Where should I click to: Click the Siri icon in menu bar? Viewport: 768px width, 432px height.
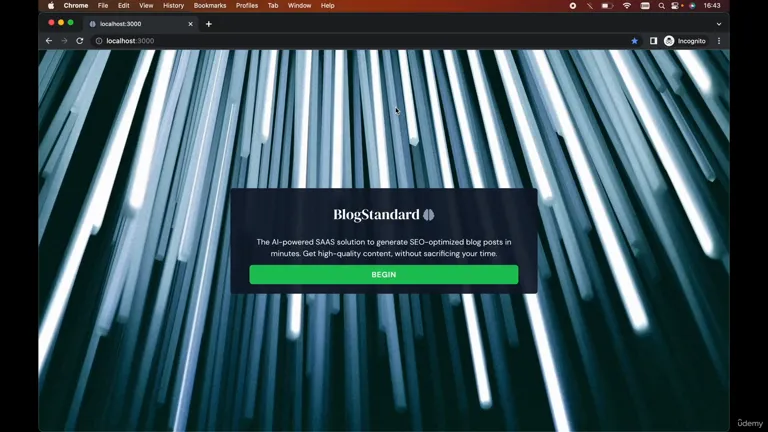point(692,6)
